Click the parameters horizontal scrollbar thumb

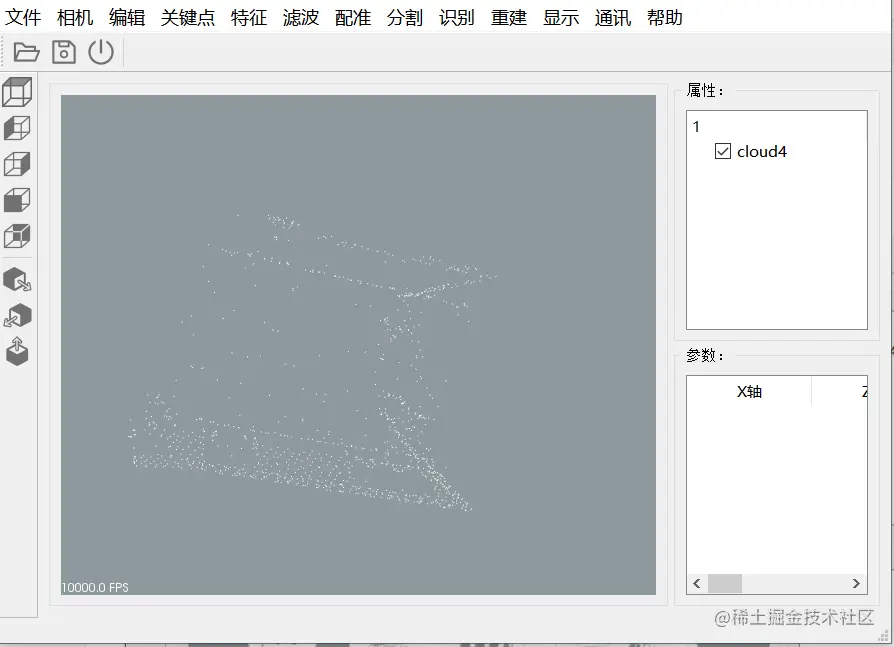coord(725,583)
